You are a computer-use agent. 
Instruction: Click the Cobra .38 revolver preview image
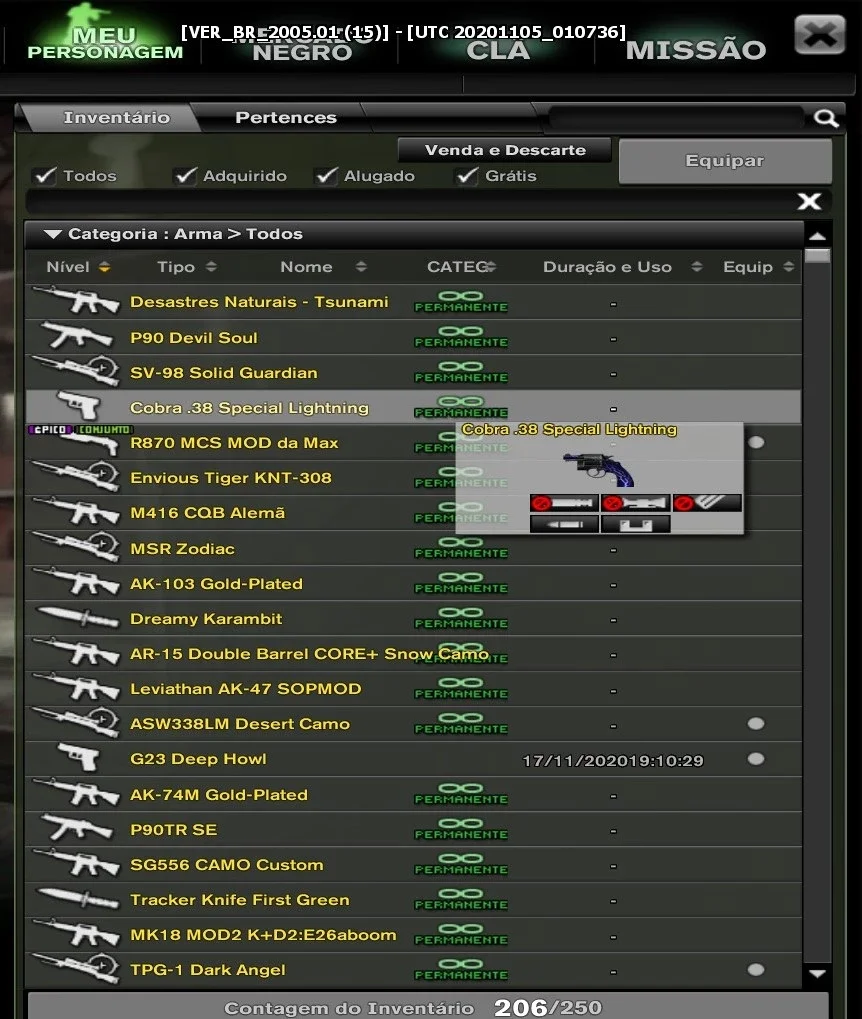598,469
